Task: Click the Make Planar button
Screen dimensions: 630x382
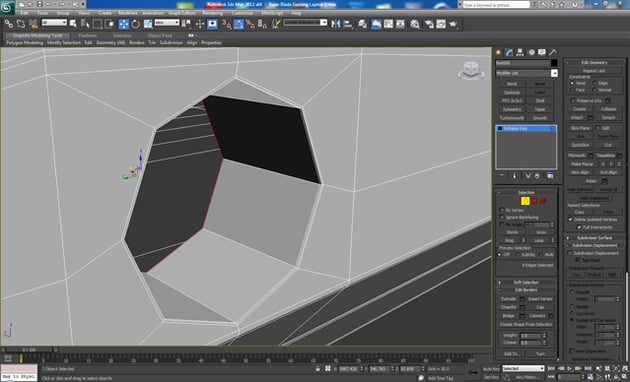Action: (582, 164)
